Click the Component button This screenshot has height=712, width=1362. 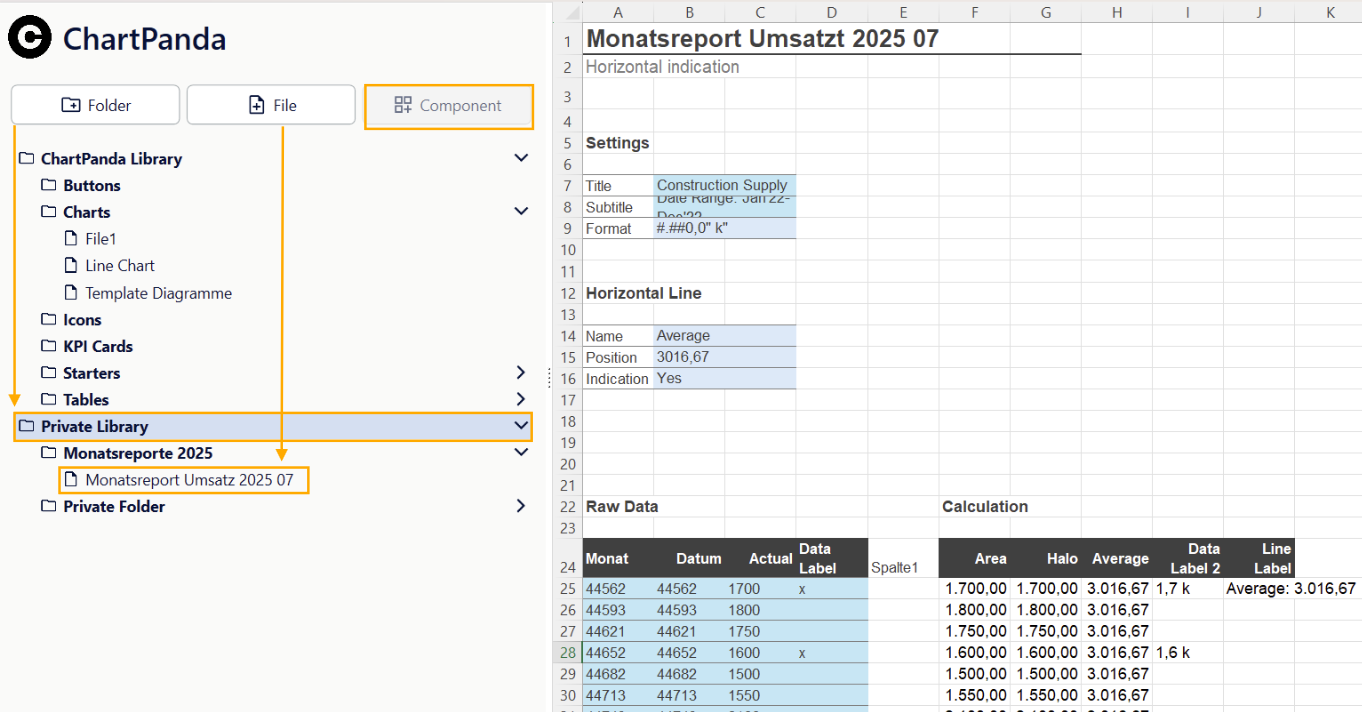(x=448, y=106)
